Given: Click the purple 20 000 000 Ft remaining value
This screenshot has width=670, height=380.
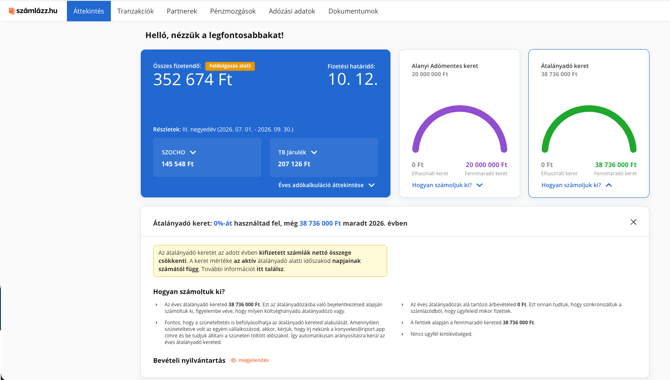Looking at the screenshot, I should tap(486, 165).
